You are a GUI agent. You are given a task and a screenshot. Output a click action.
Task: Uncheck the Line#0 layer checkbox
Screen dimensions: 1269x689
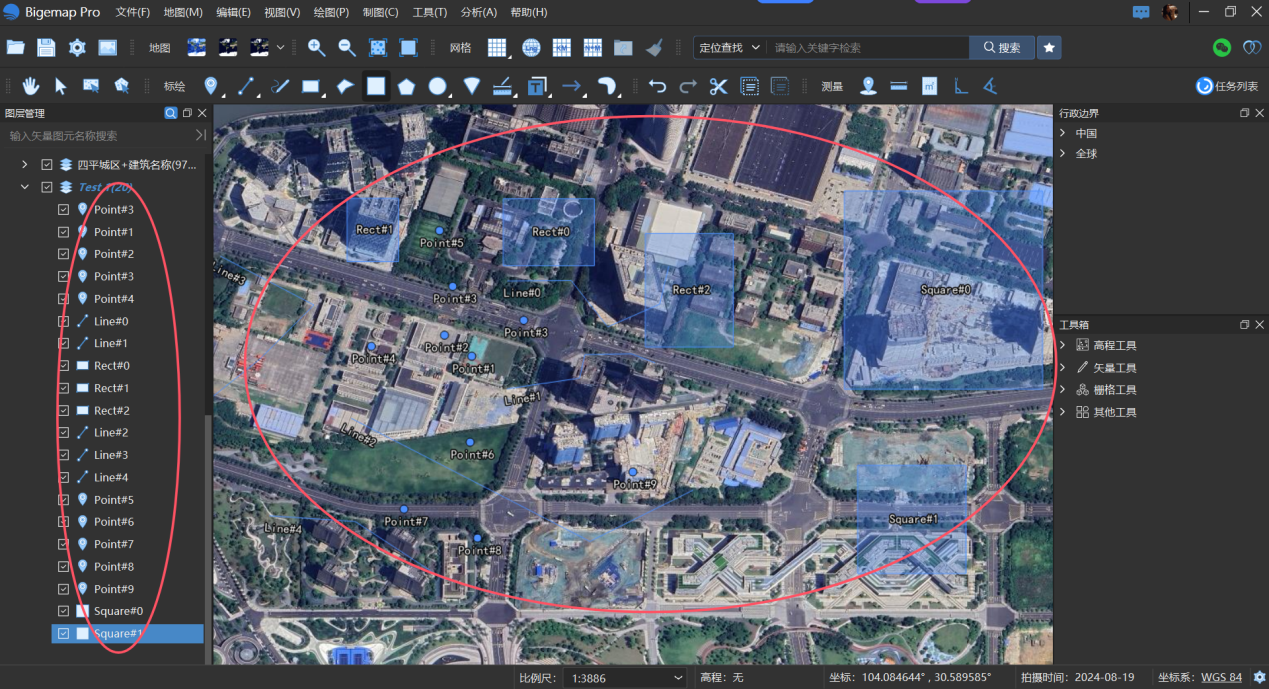[64, 321]
